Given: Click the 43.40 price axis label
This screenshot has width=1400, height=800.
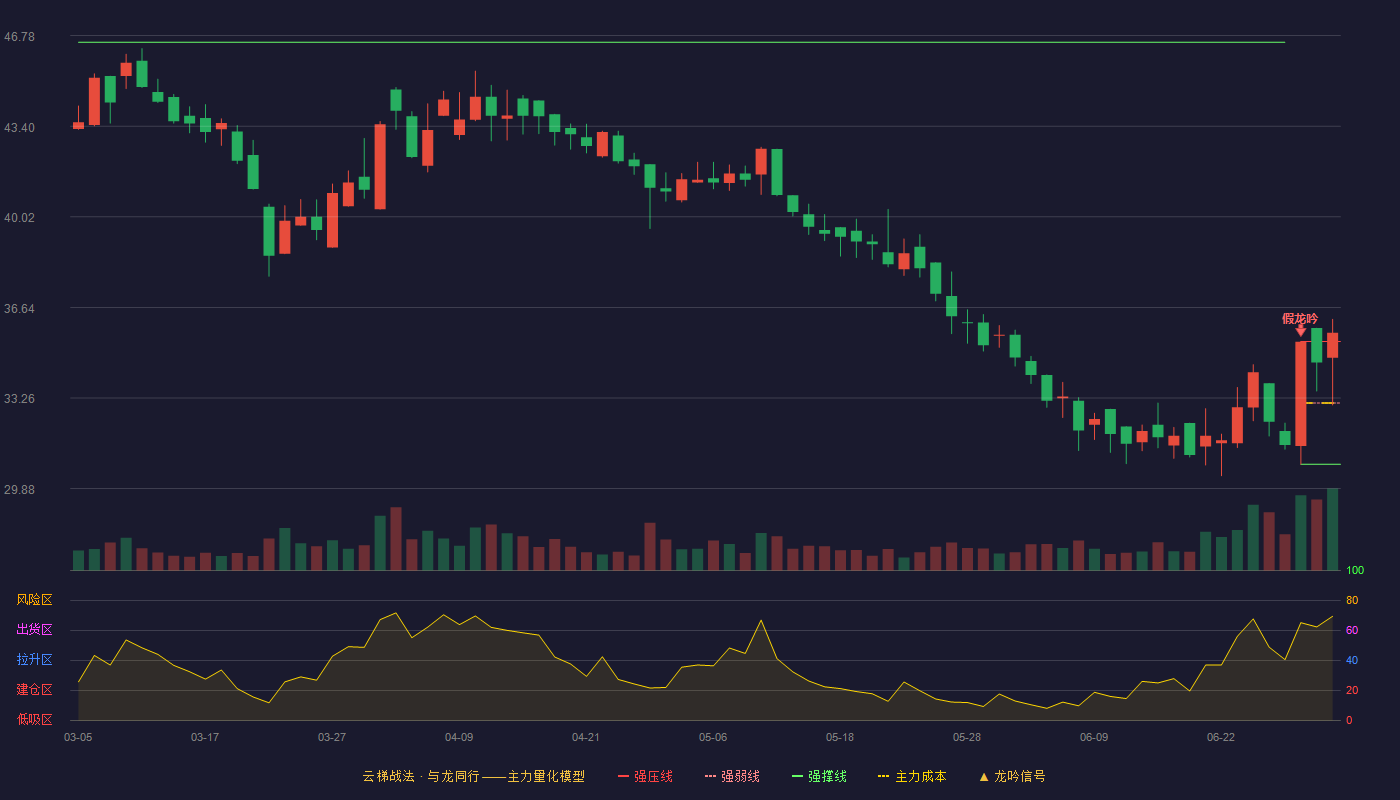Looking at the screenshot, I should [x=19, y=128].
